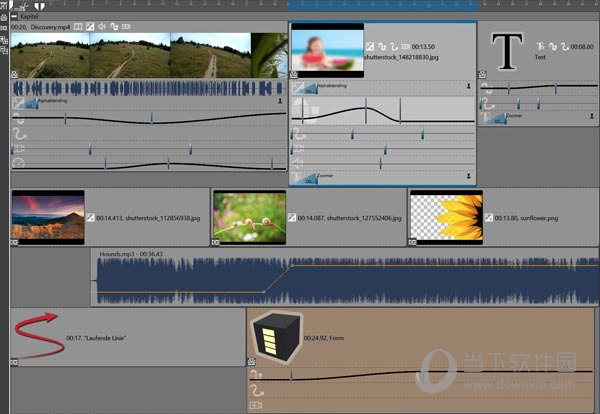Click the transparency icon on Discovery.mp4 header
The width and height of the screenshot is (600, 414).
pyautogui.click(x=91, y=26)
